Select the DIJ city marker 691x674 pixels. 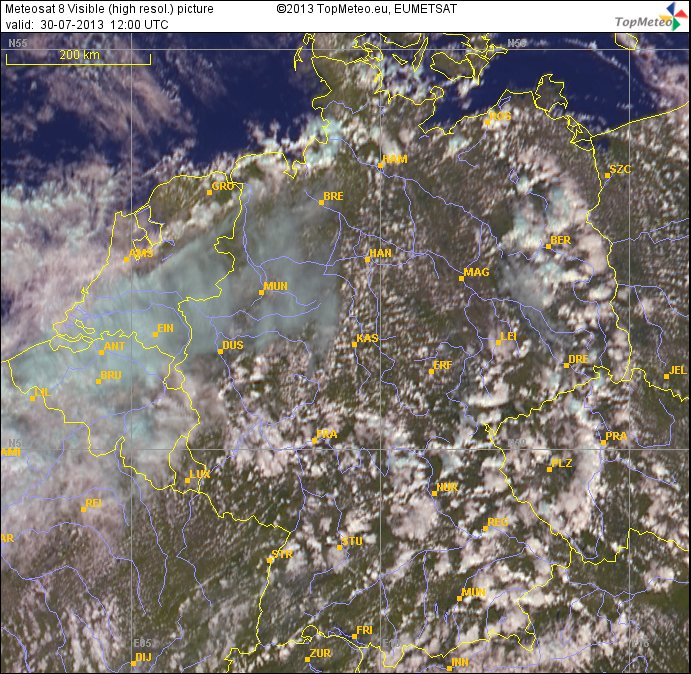[133, 663]
